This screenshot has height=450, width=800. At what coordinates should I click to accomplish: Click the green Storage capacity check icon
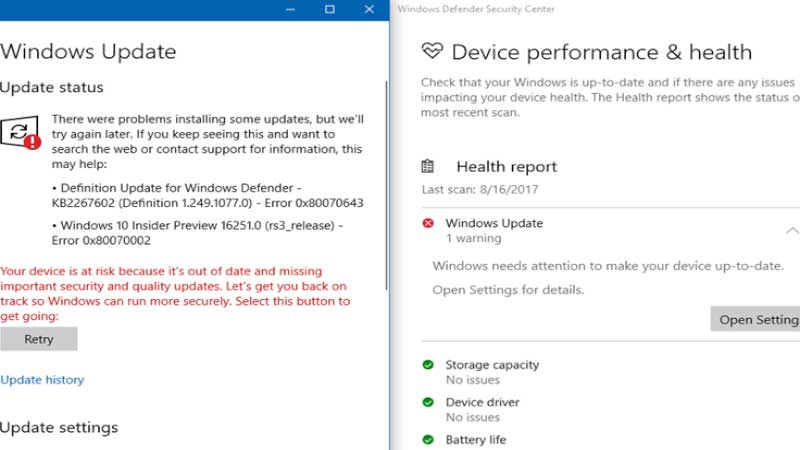(428, 365)
